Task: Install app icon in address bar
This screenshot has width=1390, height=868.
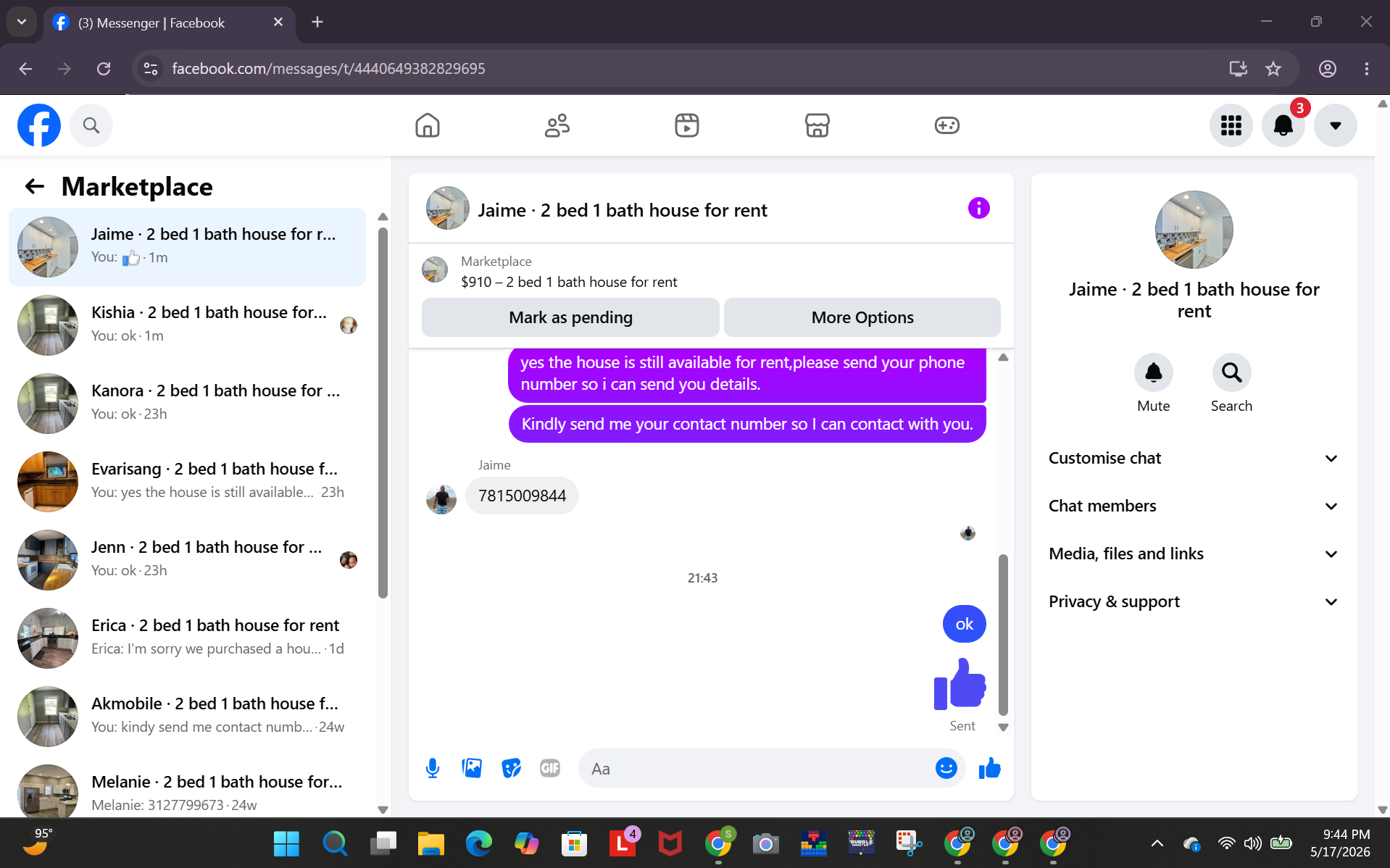Action: tap(1238, 69)
